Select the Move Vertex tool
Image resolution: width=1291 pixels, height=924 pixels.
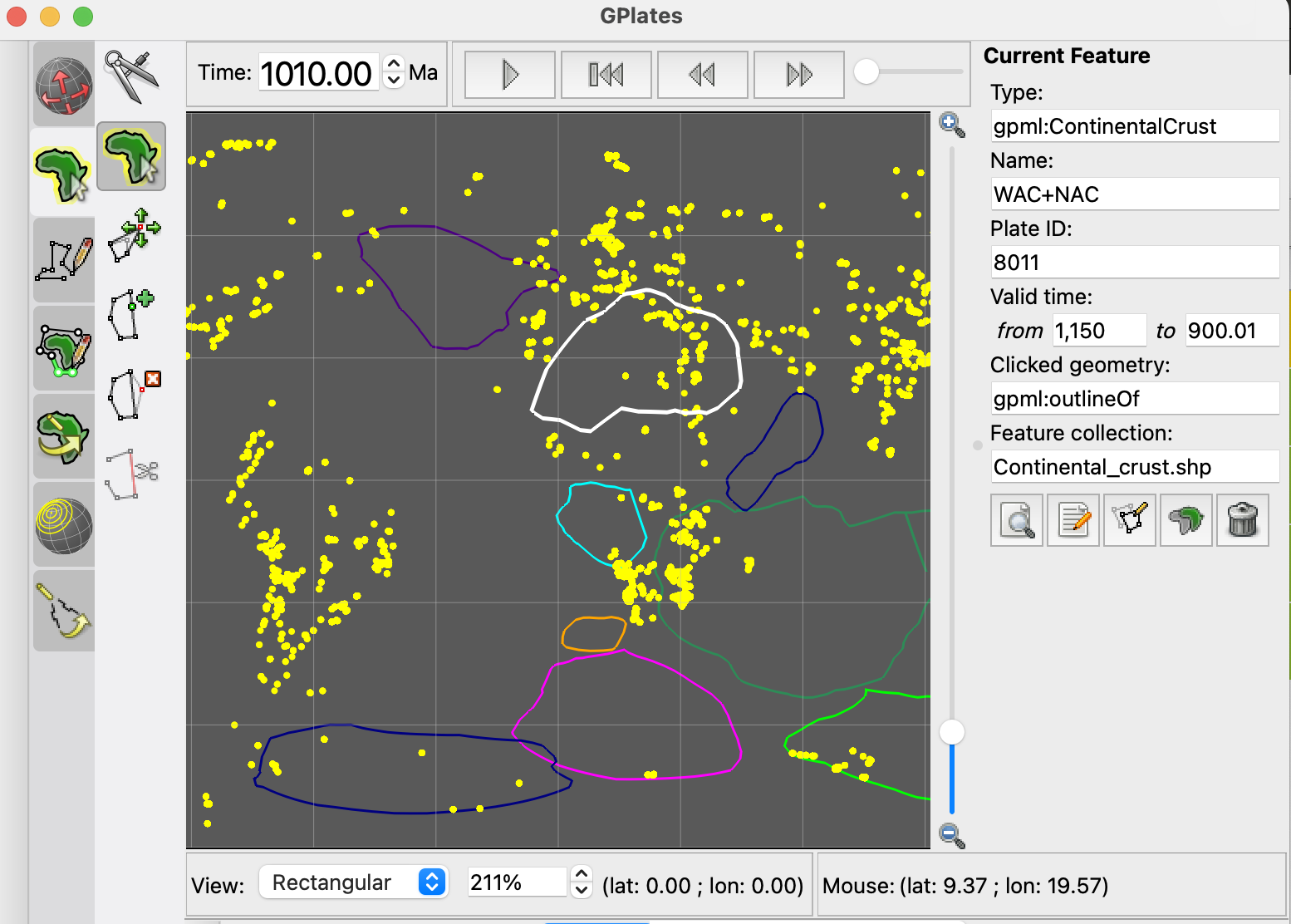[x=133, y=236]
